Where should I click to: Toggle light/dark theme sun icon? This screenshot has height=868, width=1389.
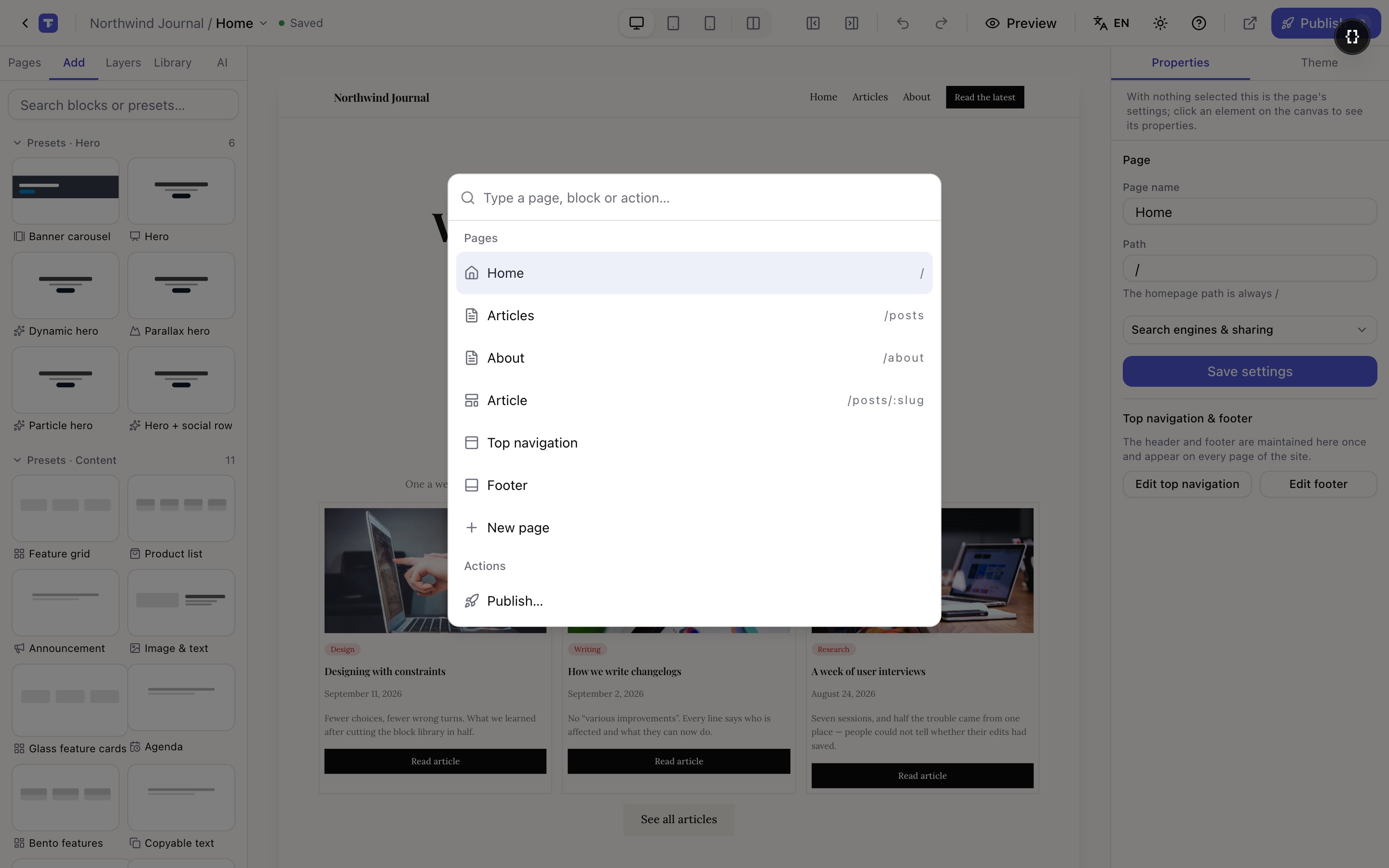pos(1160,23)
